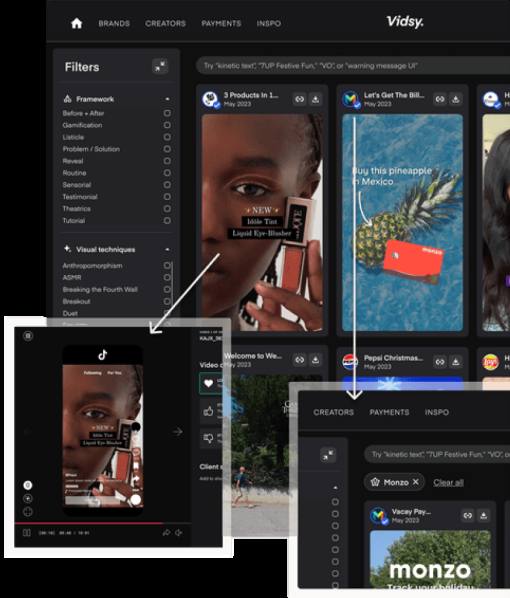Select the Listicle framework filter

pyautogui.click(x=167, y=137)
